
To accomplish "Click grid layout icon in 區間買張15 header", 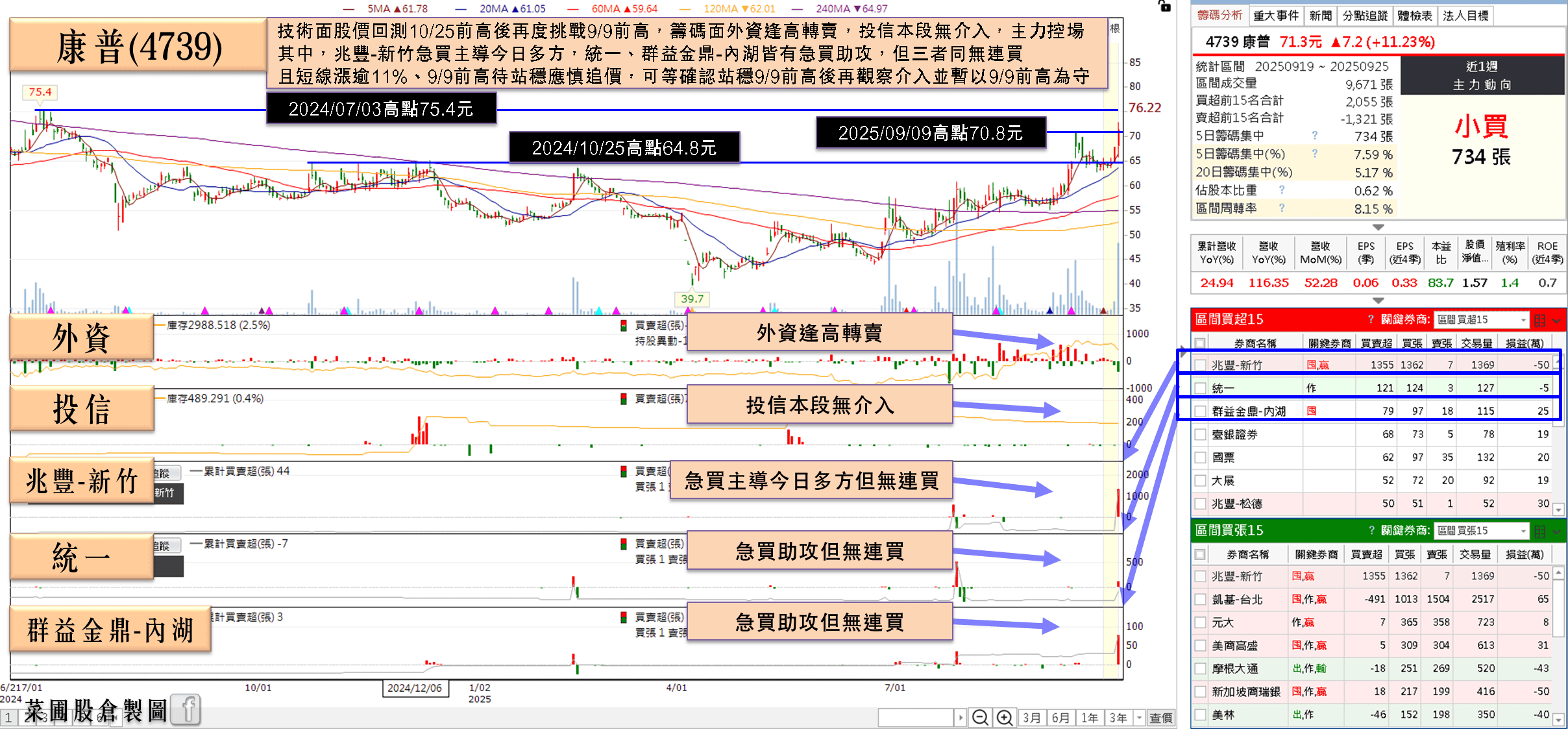I will point(1540,531).
